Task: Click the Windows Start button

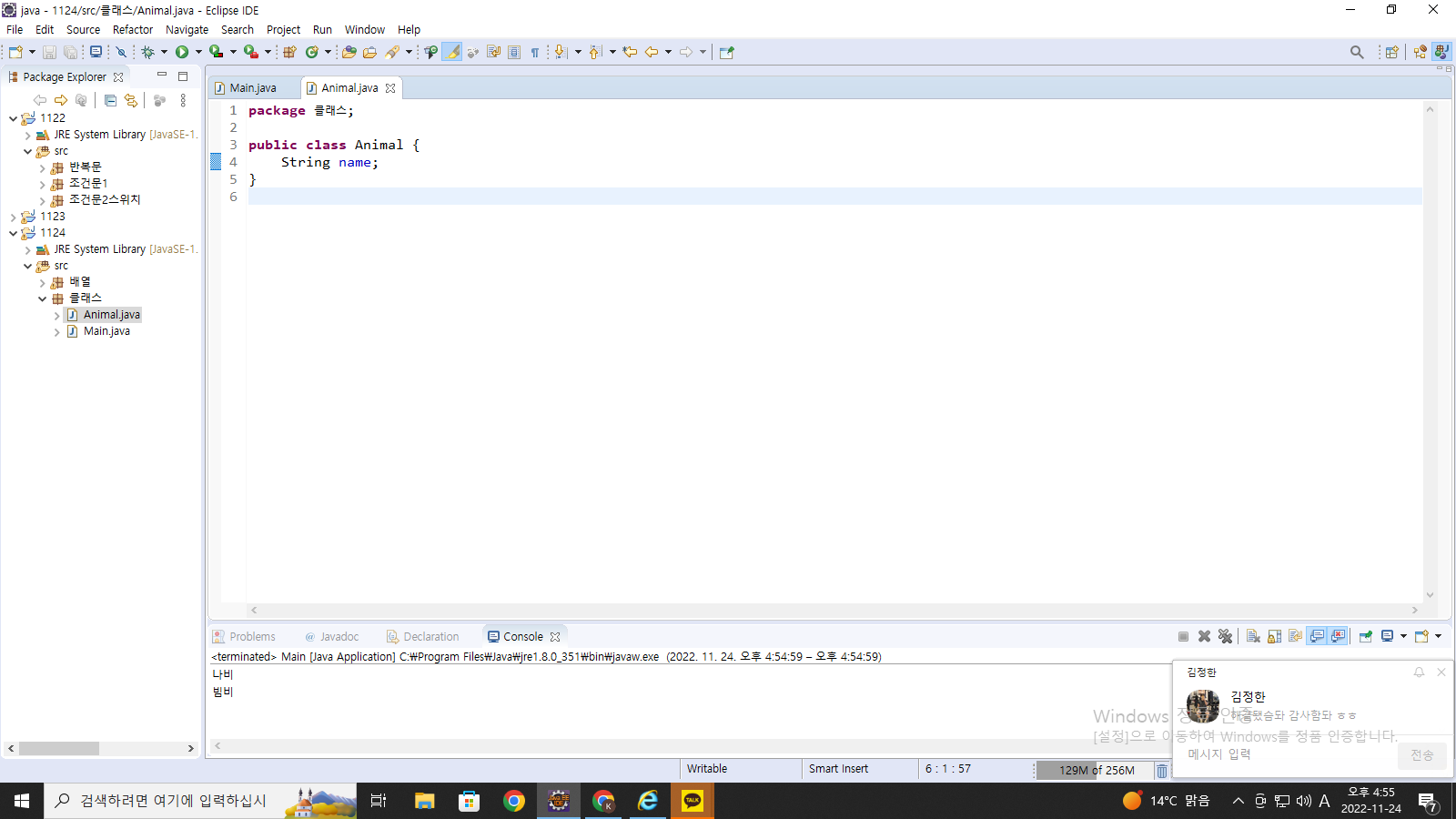Action: pos(22,801)
